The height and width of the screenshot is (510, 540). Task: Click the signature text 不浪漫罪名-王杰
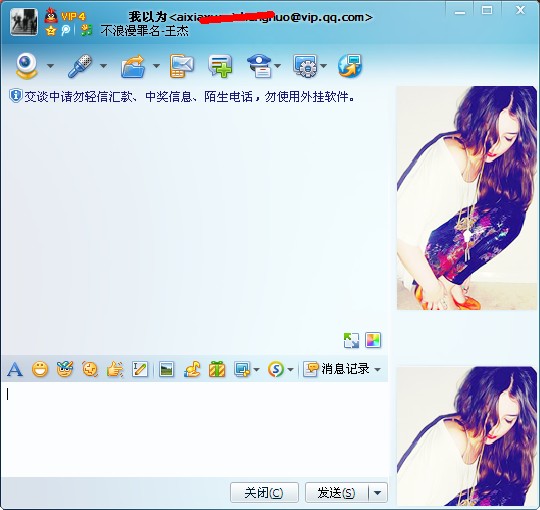tap(145, 31)
